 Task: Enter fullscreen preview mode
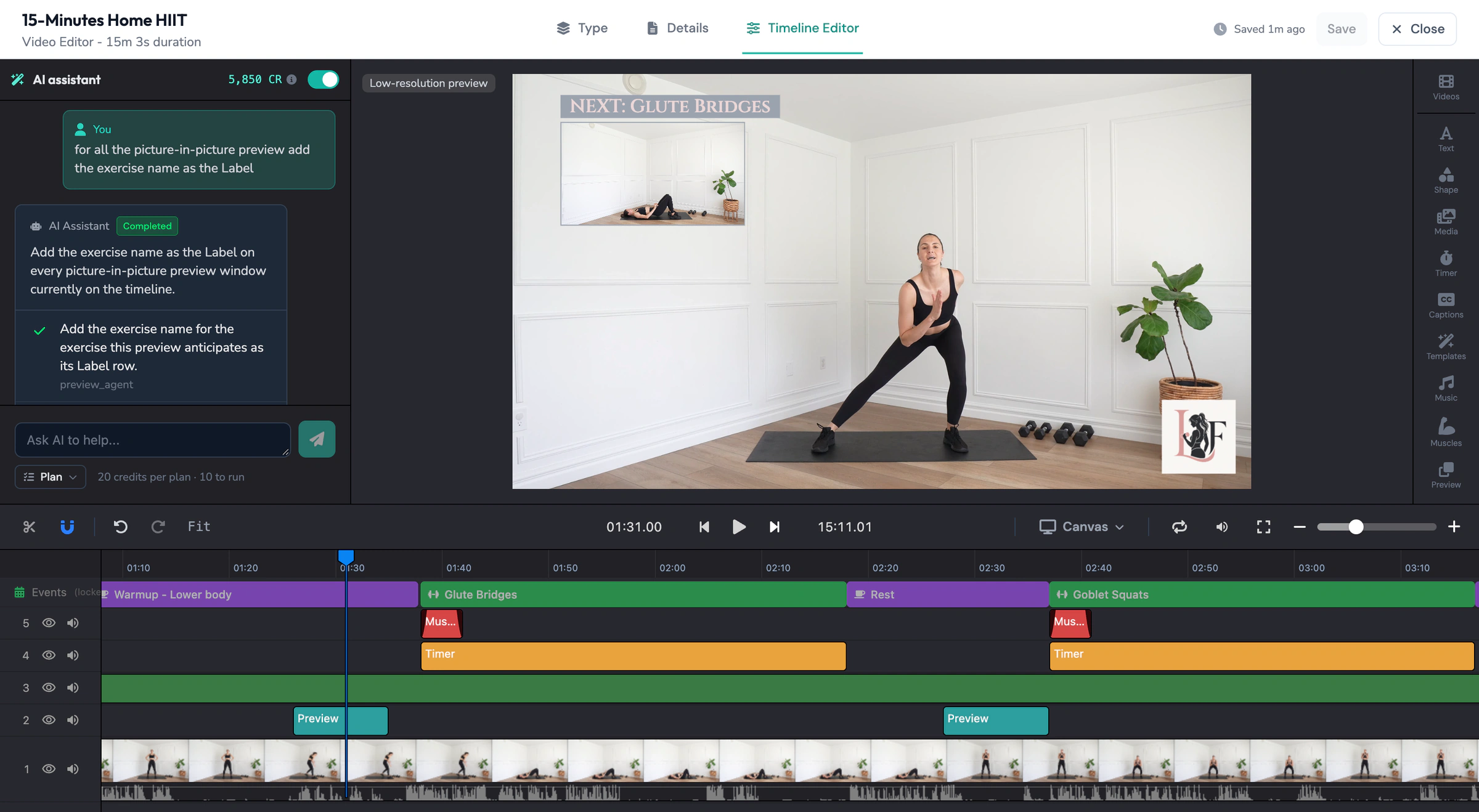(x=1263, y=527)
